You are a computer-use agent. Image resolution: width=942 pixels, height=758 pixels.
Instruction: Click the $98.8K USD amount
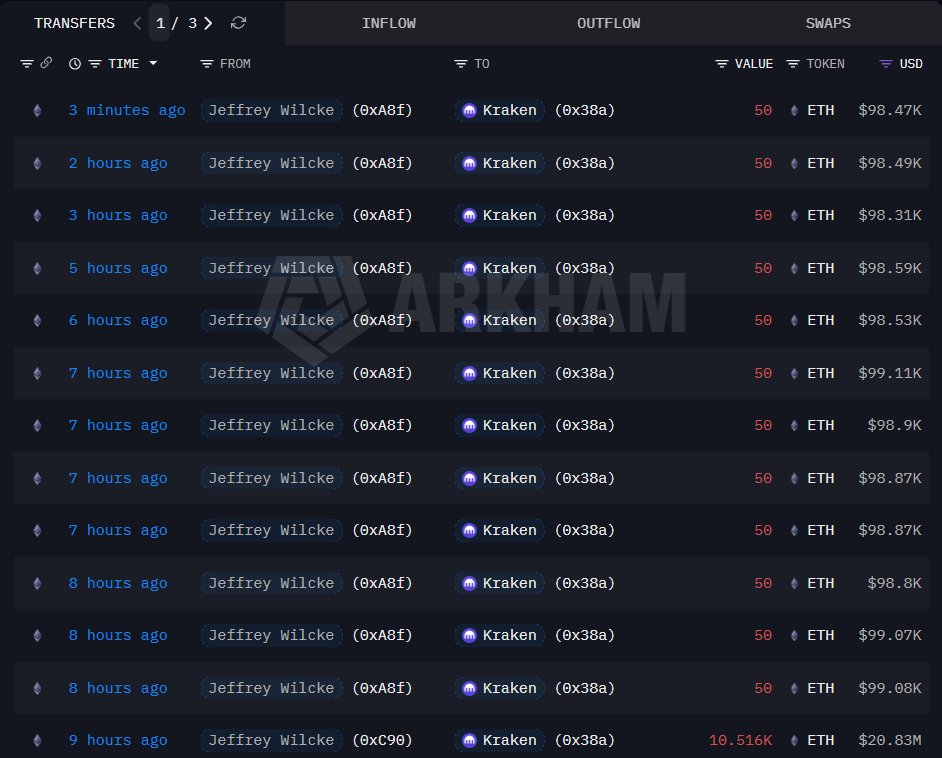click(x=894, y=583)
